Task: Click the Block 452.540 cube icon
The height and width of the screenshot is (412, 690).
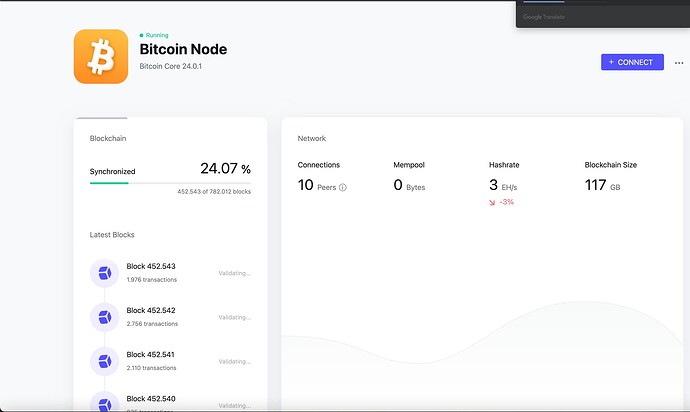Action: point(105,402)
